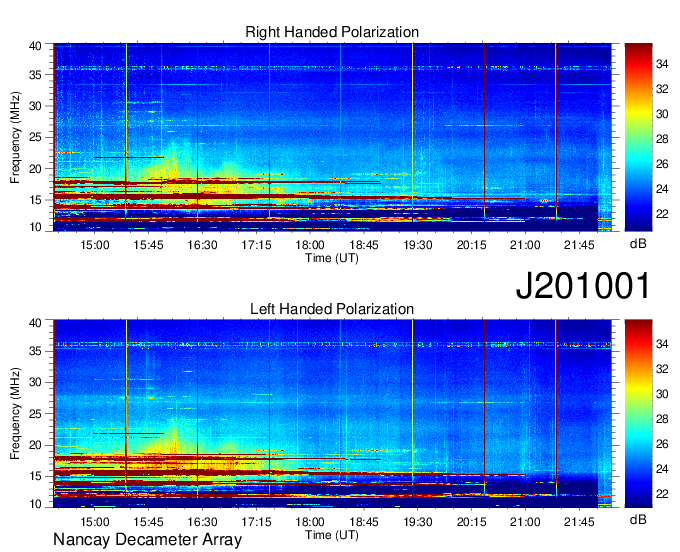This screenshot has width=680, height=552.
Task: Click the '16:30' time tick on the Right Handed plot
Action: (x=202, y=245)
